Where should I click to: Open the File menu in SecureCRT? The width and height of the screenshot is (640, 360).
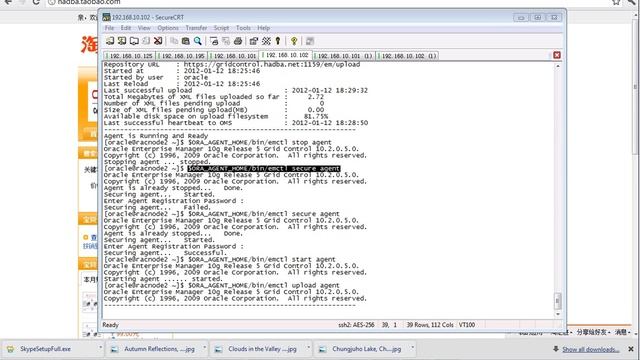[109, 28]
